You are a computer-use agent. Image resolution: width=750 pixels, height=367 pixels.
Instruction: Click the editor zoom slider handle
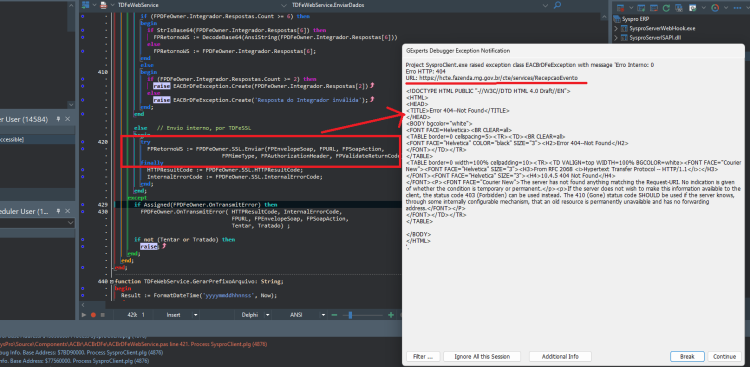coord(351,315)
